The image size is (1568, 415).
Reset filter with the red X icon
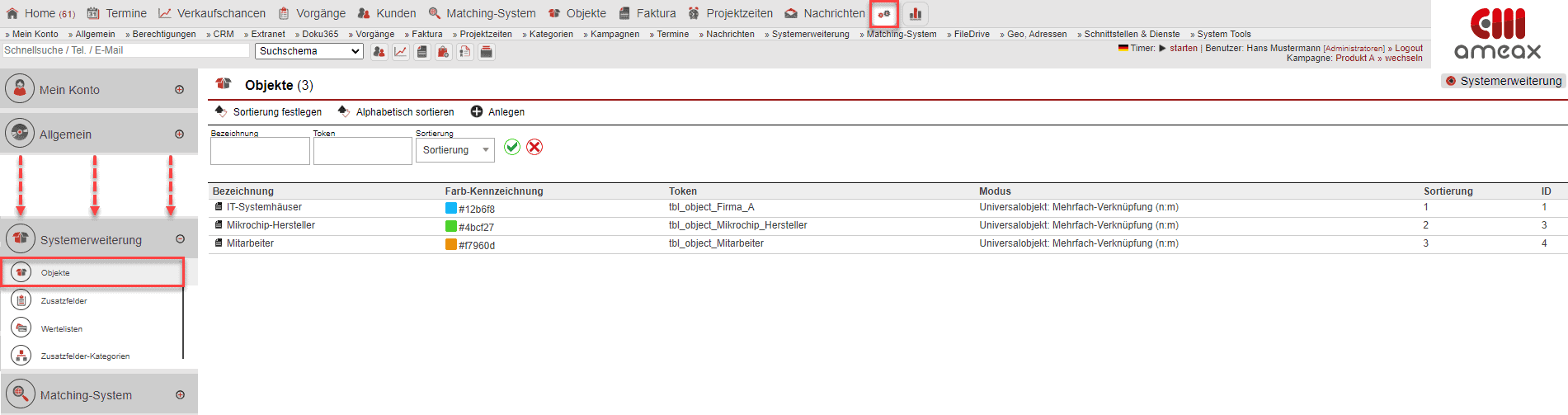pyautogui.click(x=534, y=147)
